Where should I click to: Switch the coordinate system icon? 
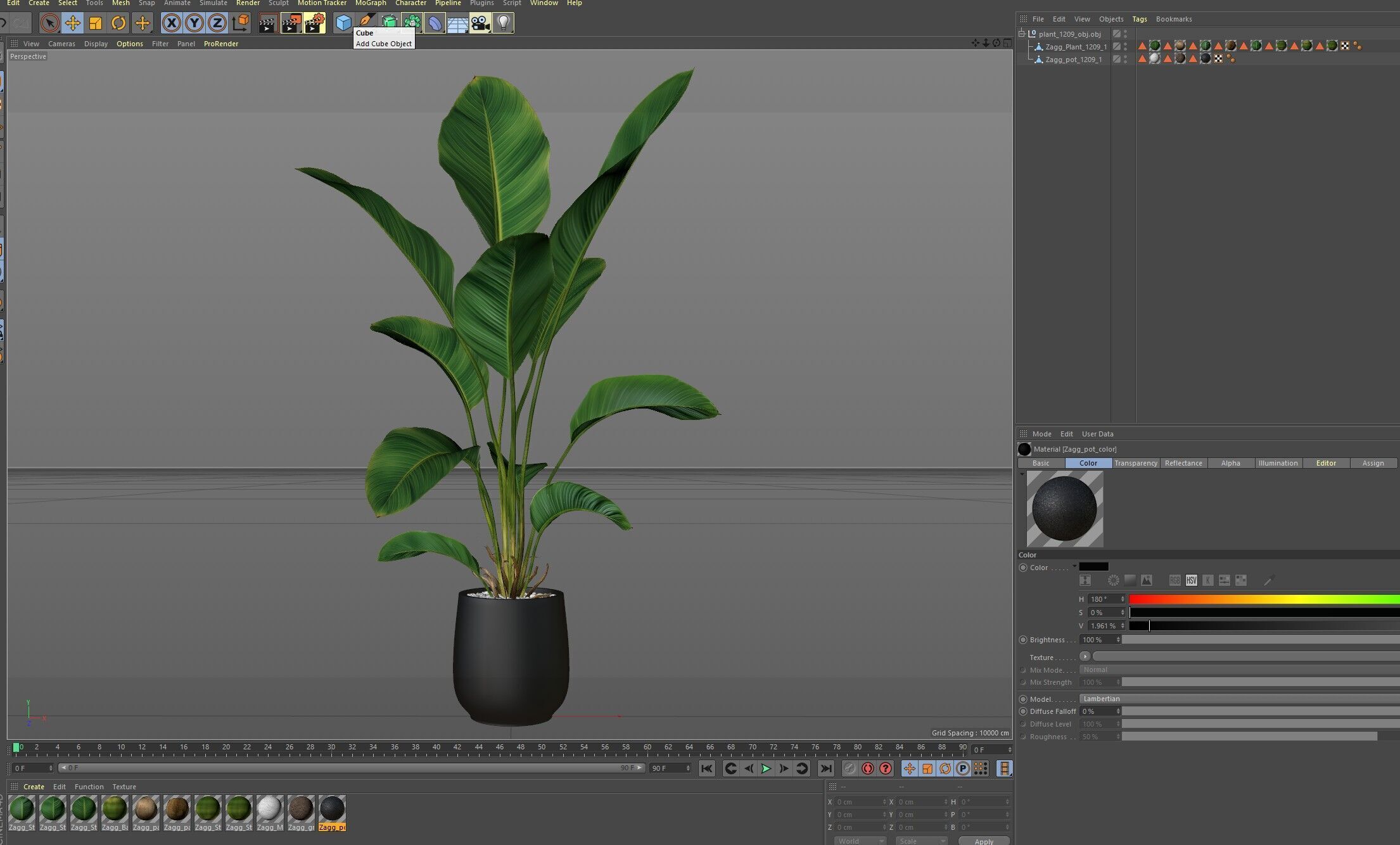[x=241, y=23]
